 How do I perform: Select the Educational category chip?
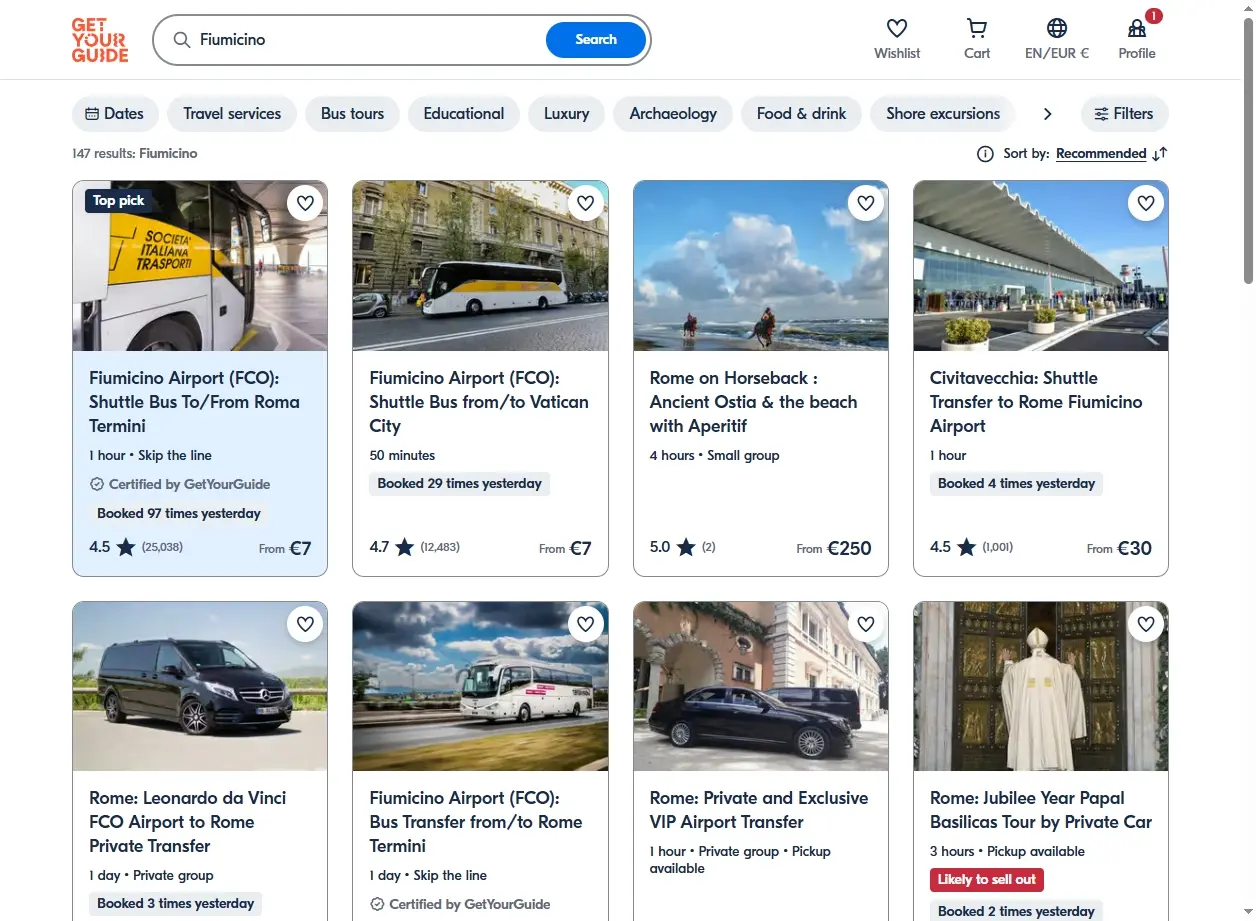pyautogui.click(x=464, y=114)
